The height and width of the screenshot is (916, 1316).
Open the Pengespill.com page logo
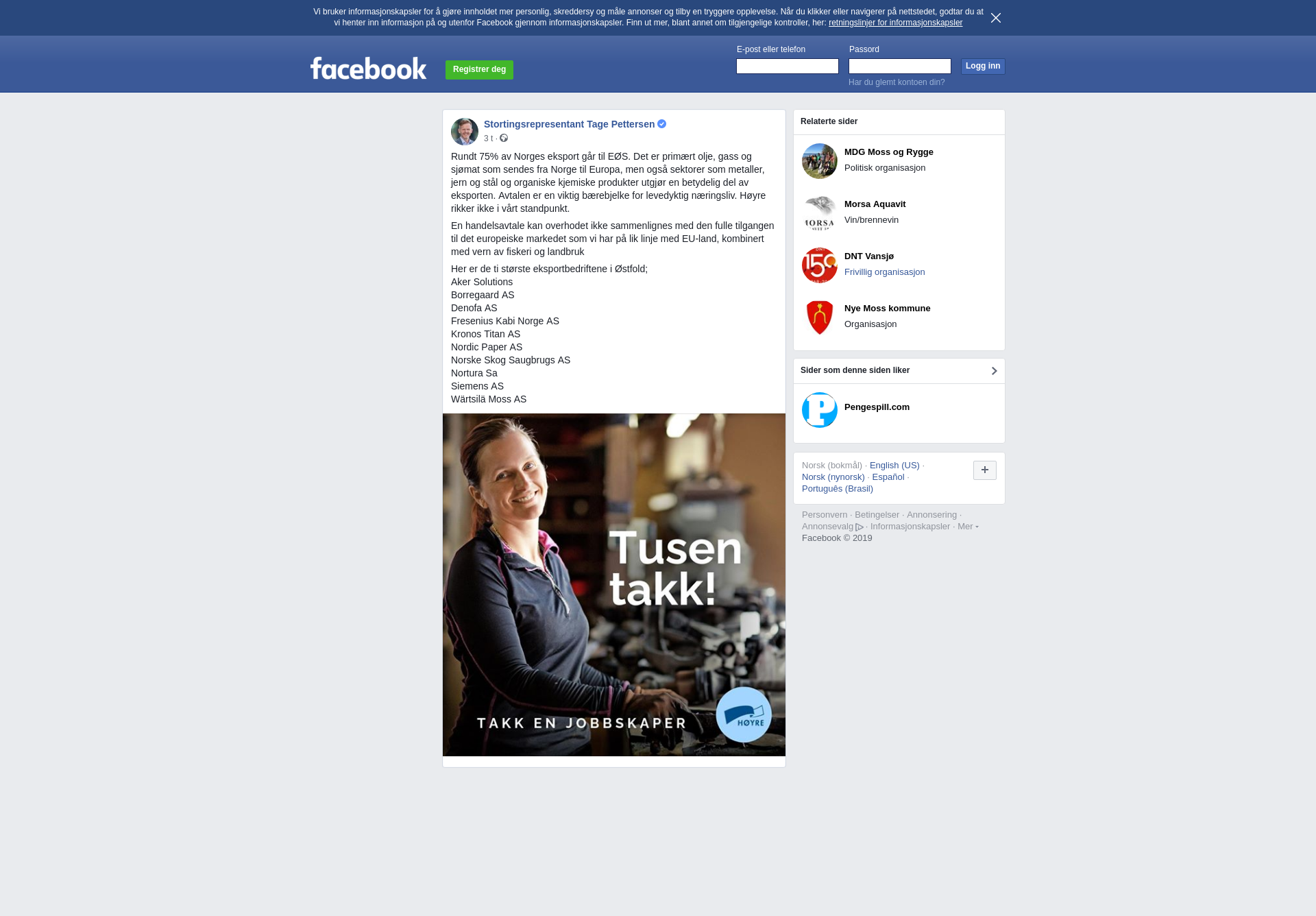[820, 410]
